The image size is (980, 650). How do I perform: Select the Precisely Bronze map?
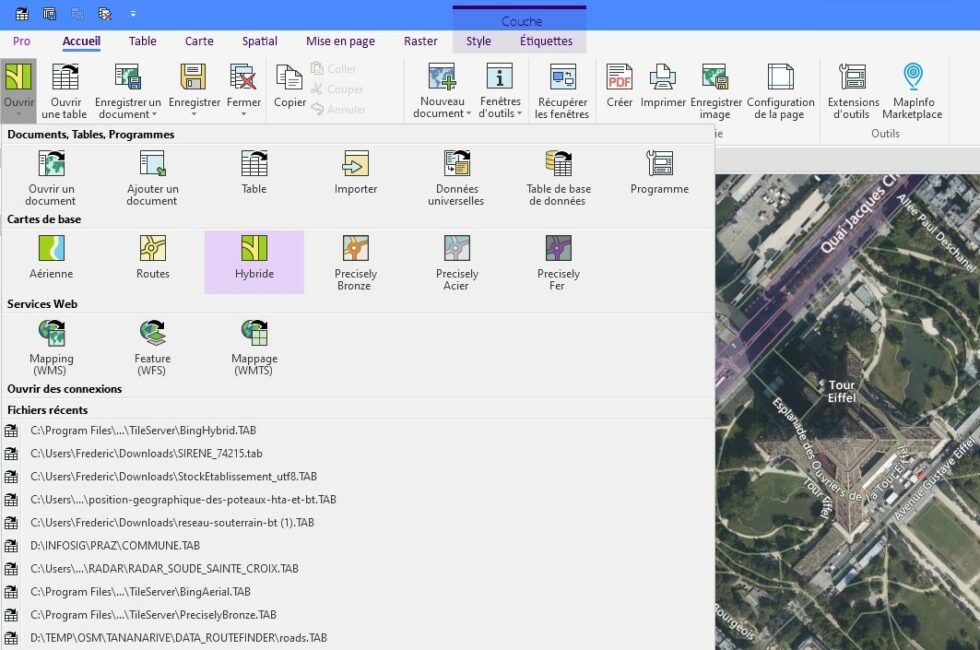[x=355, y=260]
